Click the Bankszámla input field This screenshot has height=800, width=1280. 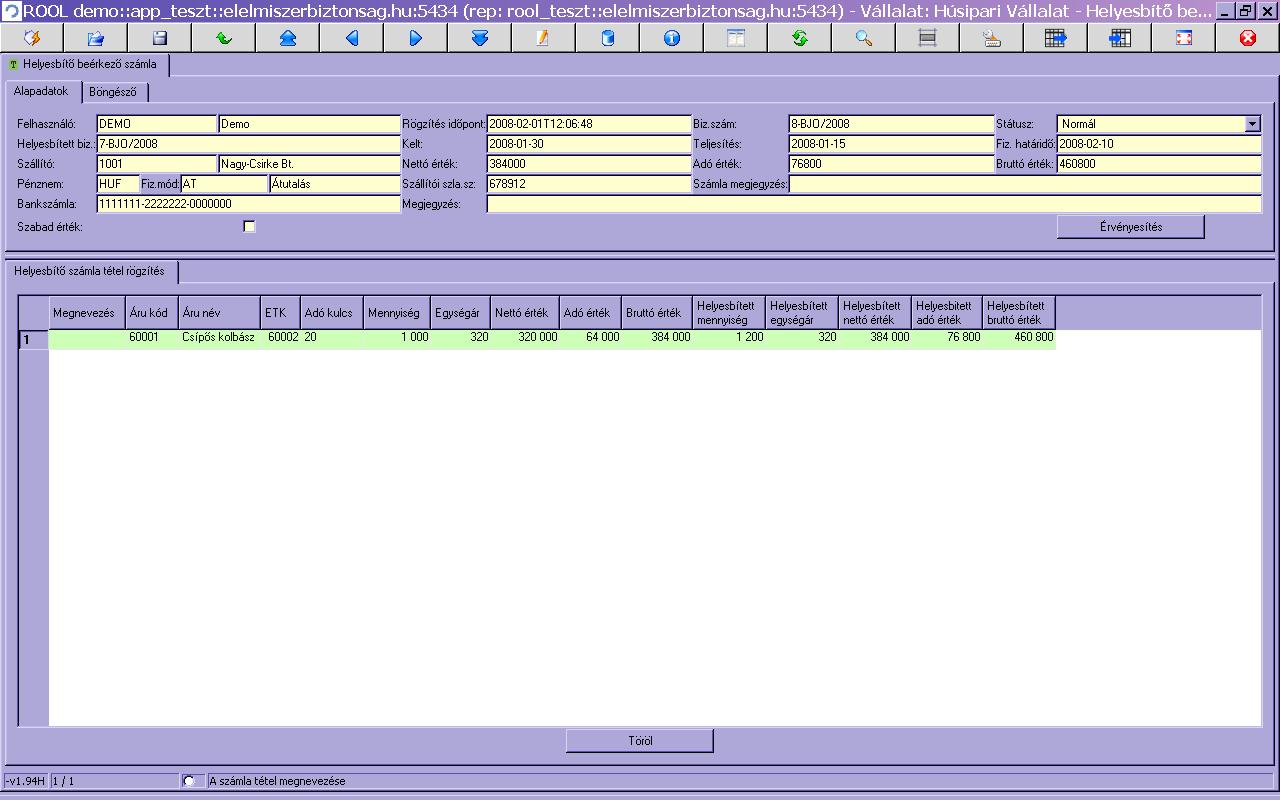pos(248,204)
